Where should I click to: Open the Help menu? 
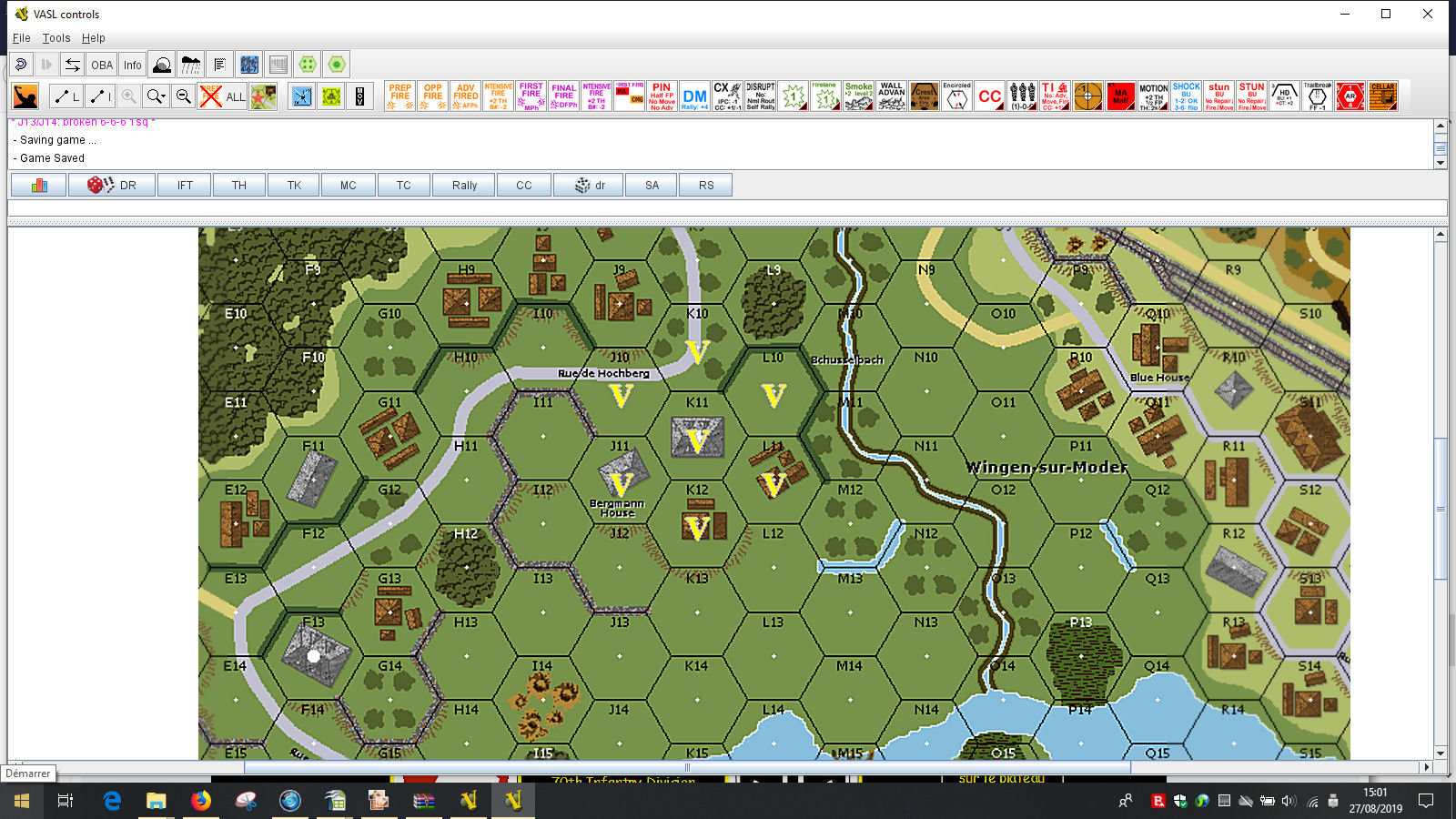[x=94, y=38]
